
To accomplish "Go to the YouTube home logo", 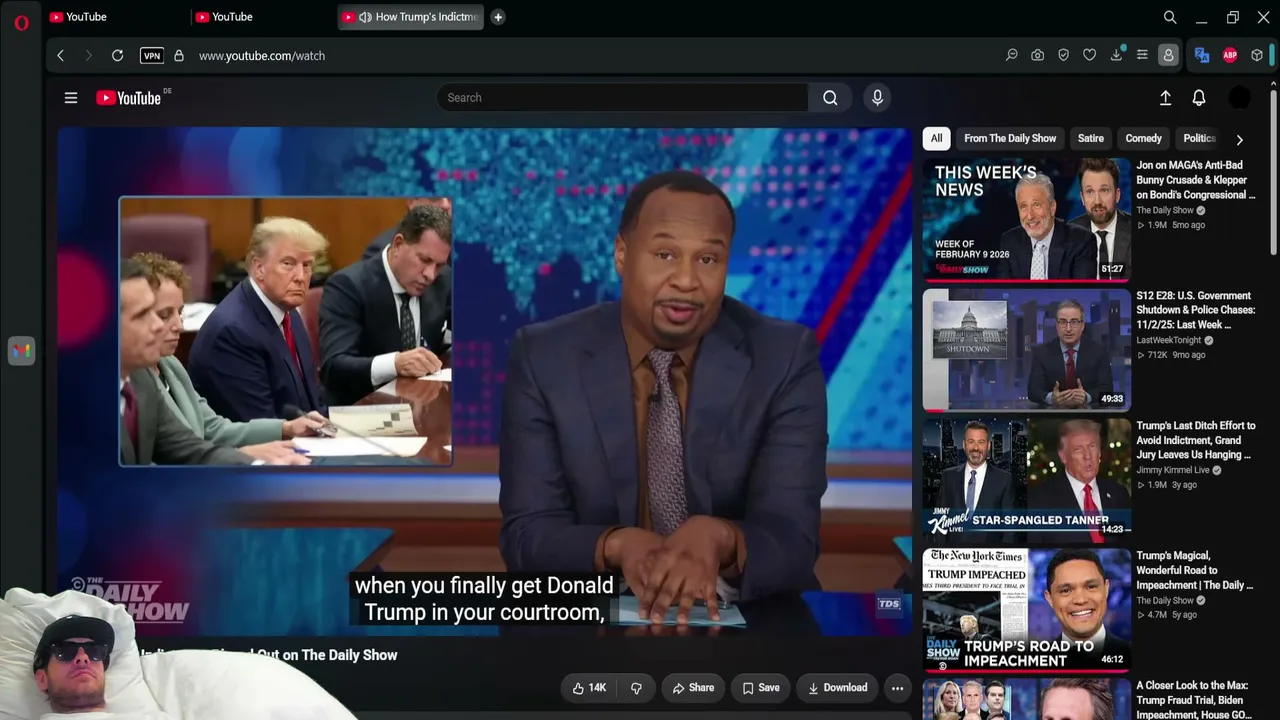I will point(128,98).
